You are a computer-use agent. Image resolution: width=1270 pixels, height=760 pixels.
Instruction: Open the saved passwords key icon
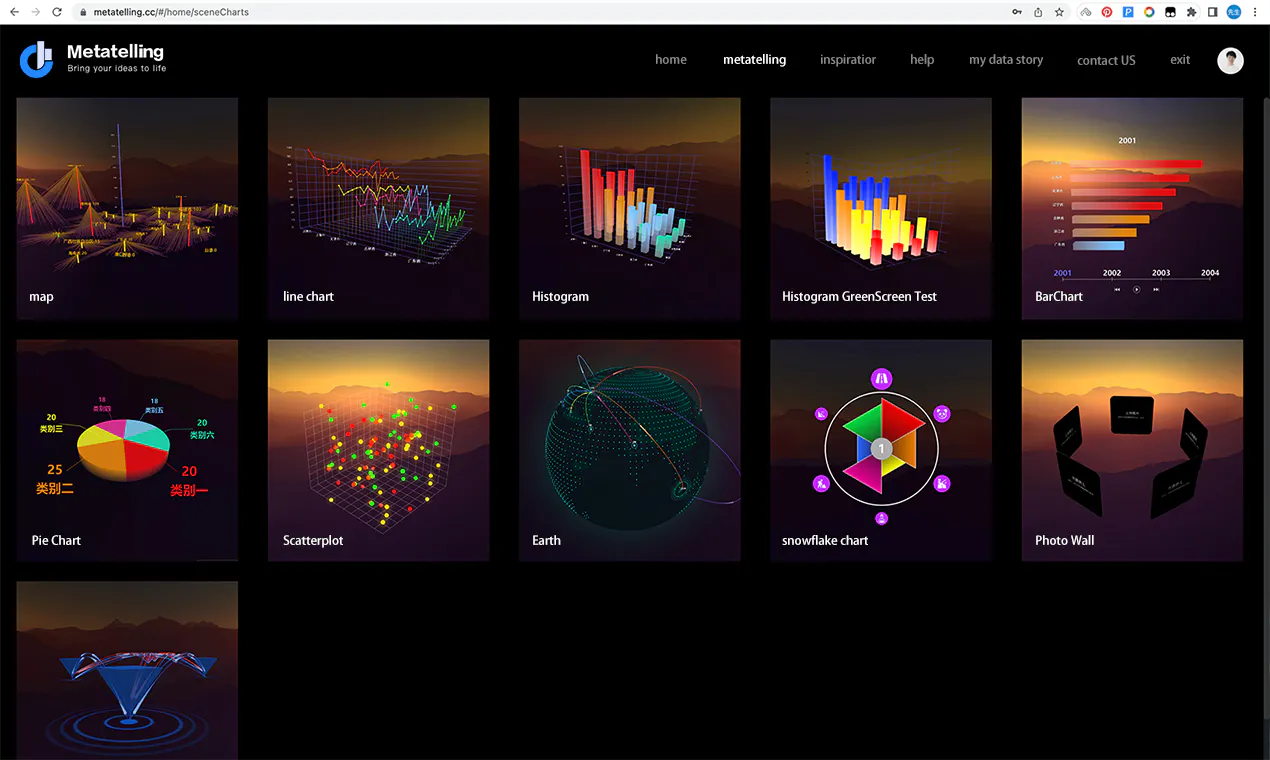(1017, 12)
